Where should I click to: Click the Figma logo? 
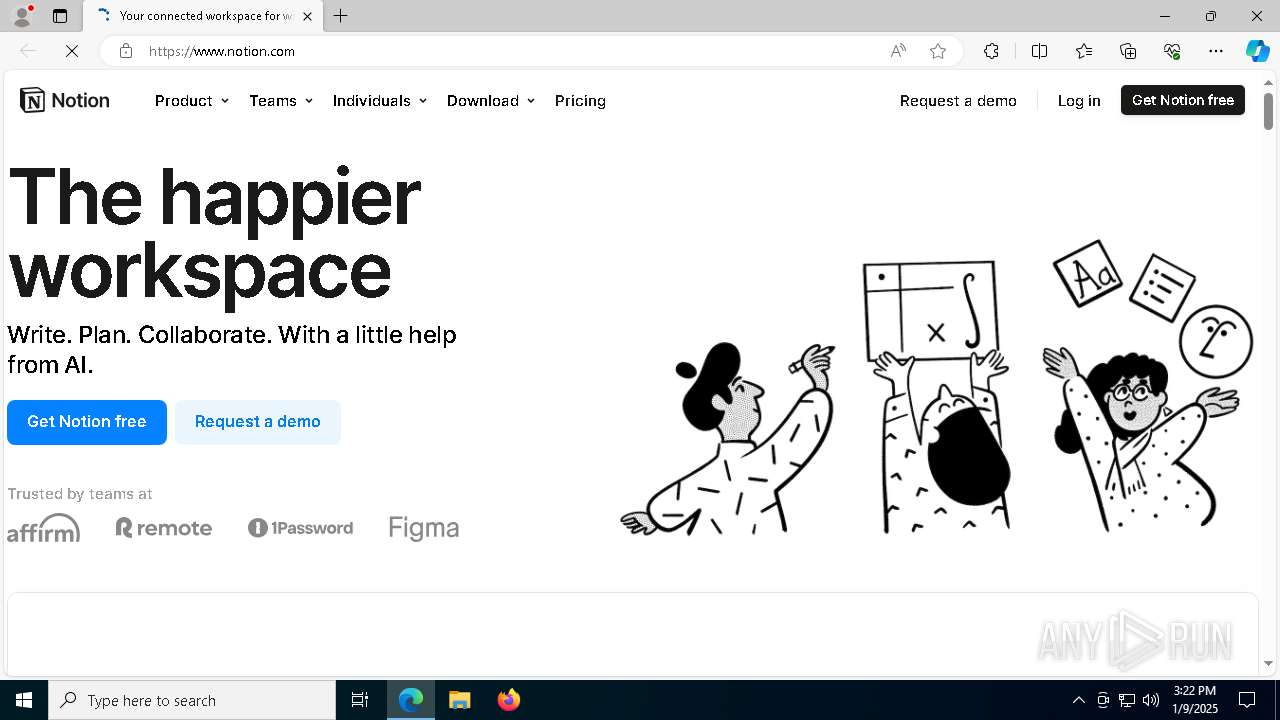424,528
